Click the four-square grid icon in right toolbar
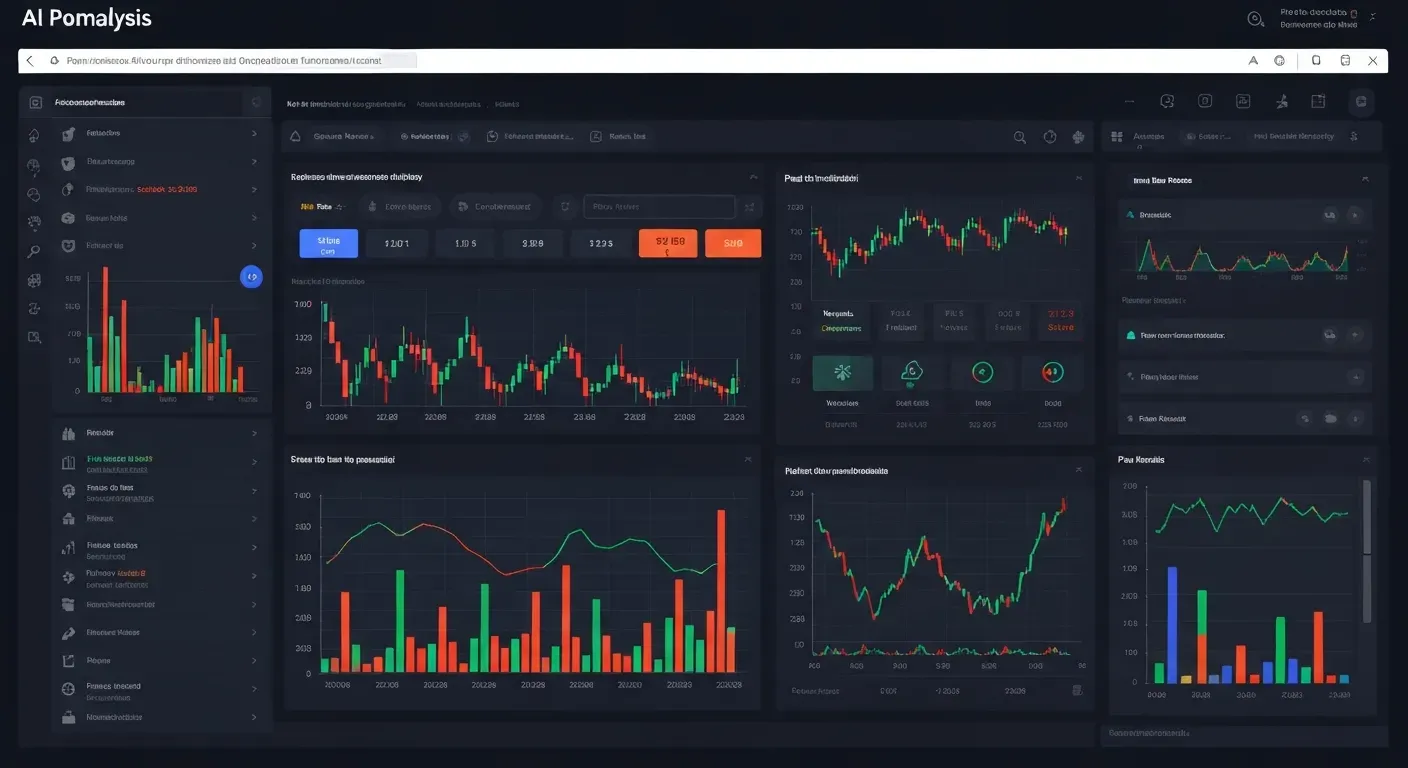Viewport: 1408px width, 768px height. coord(1118,137)
